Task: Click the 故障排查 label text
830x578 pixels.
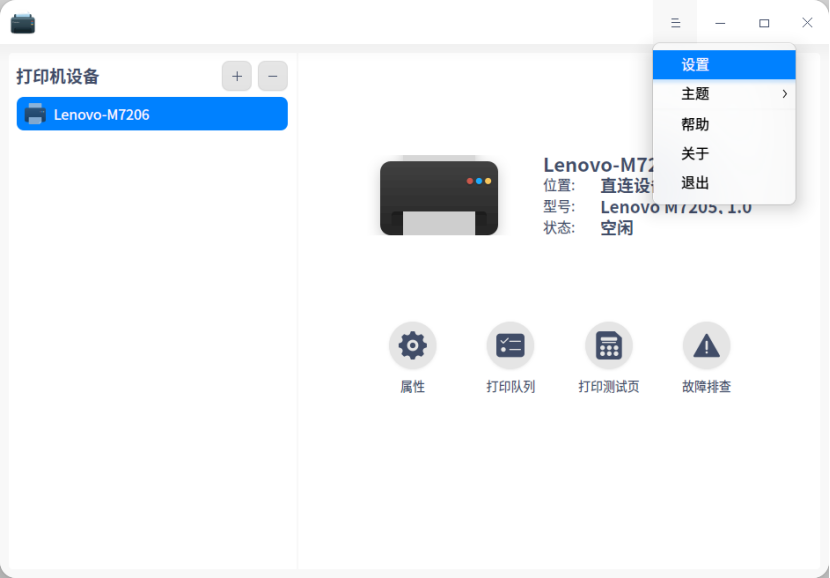Action: (707, 387)
